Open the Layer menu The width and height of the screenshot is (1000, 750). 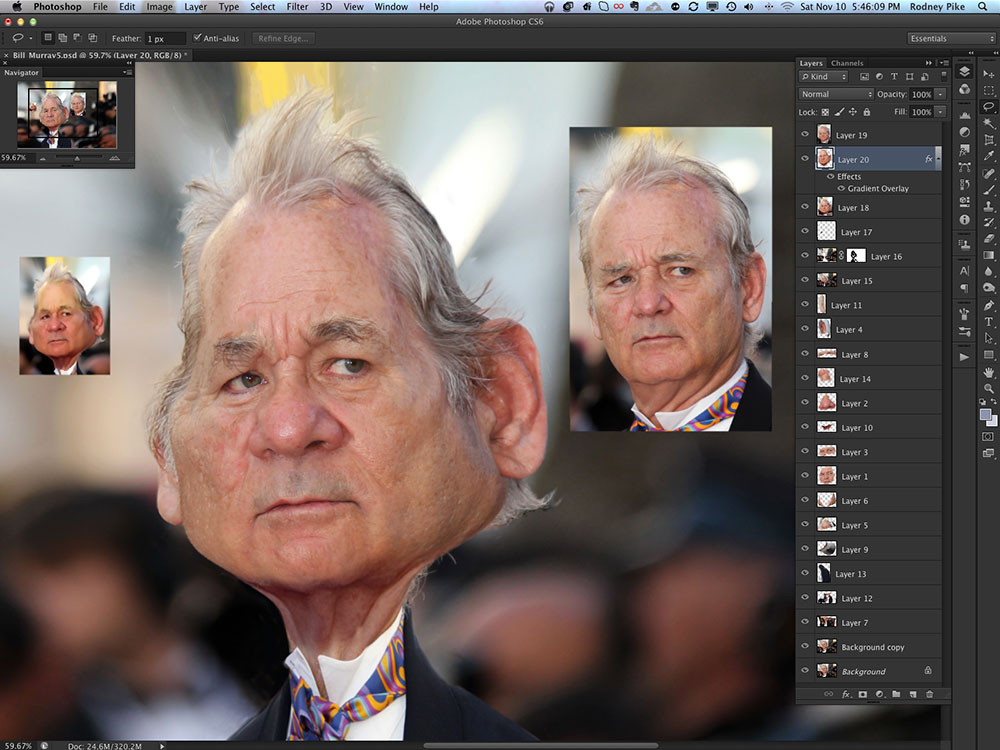[x=195, y=6]
